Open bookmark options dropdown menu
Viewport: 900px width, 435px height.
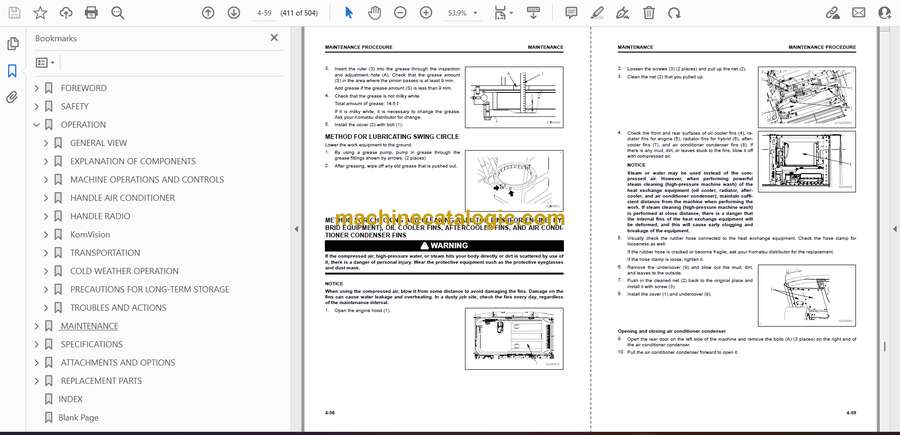pyautogui.click(x=45, y=63)
